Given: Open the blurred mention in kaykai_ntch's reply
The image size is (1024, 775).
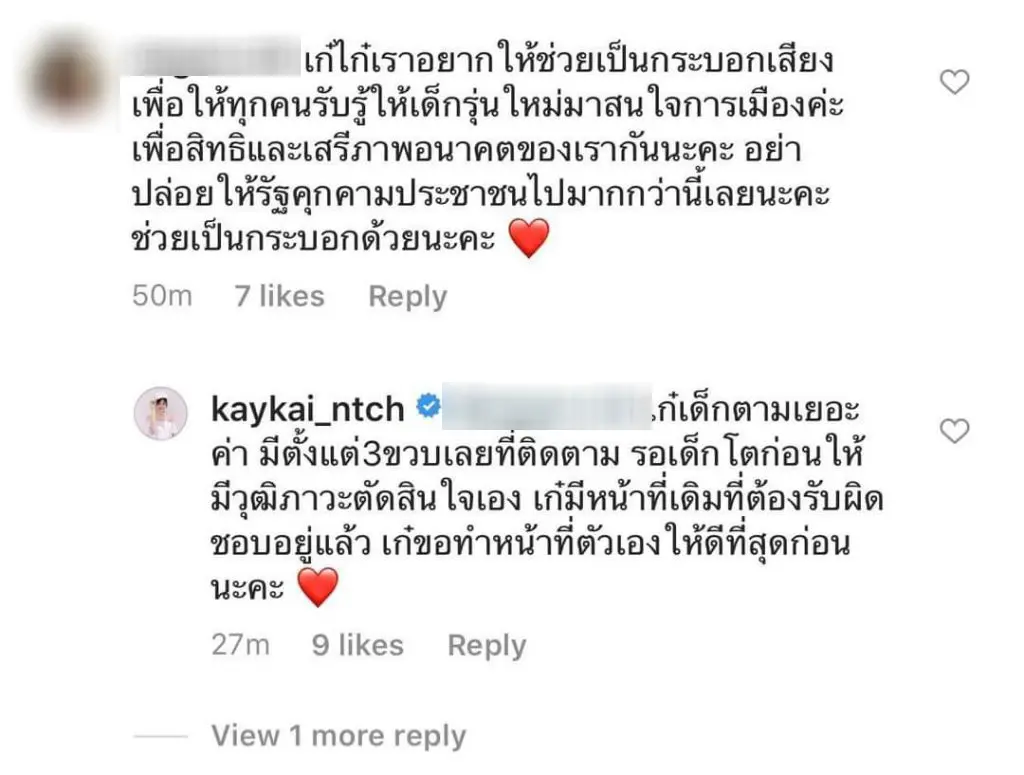Looking at the screenshot, I should click(x=547, y=406).
